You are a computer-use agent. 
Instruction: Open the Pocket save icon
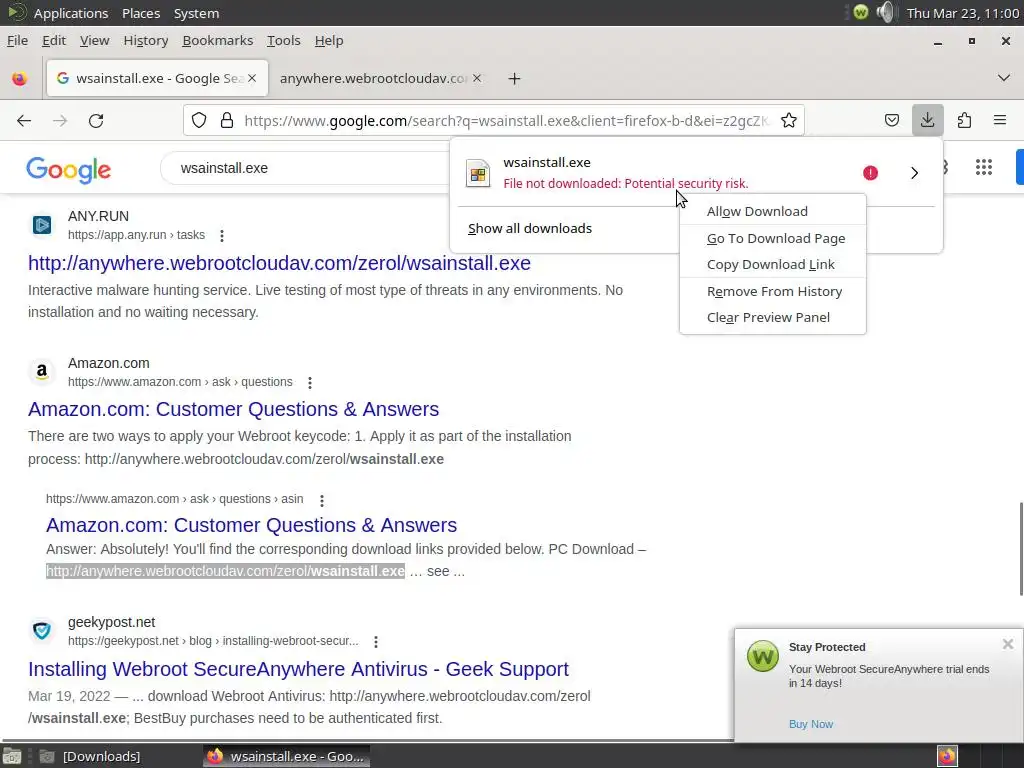(x=891, y=120)
